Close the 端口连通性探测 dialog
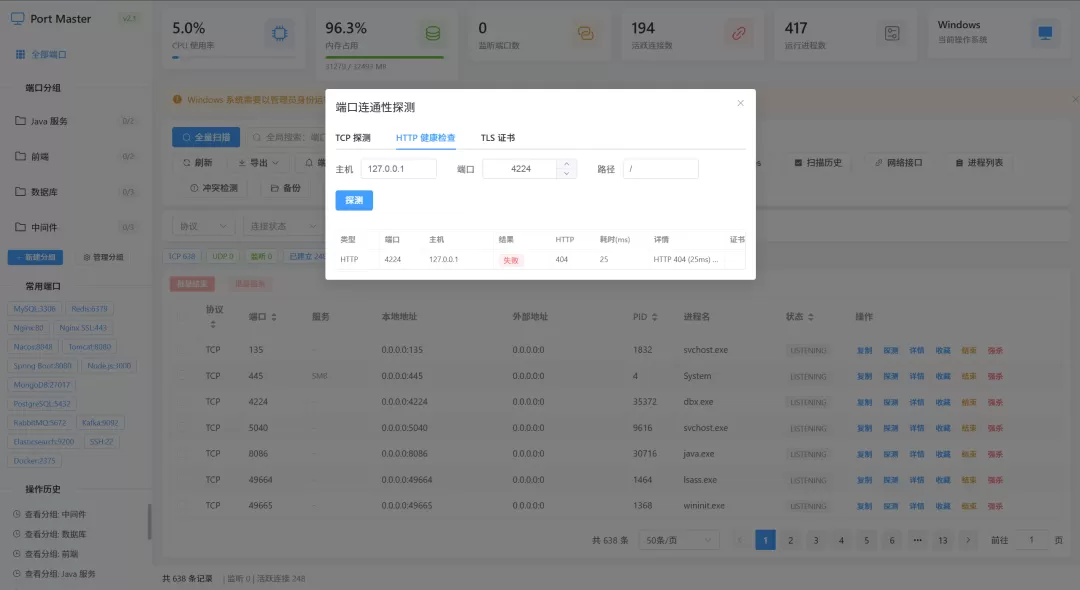The image size is (1080, 590). pyautogui.click(x=740, y=103)
